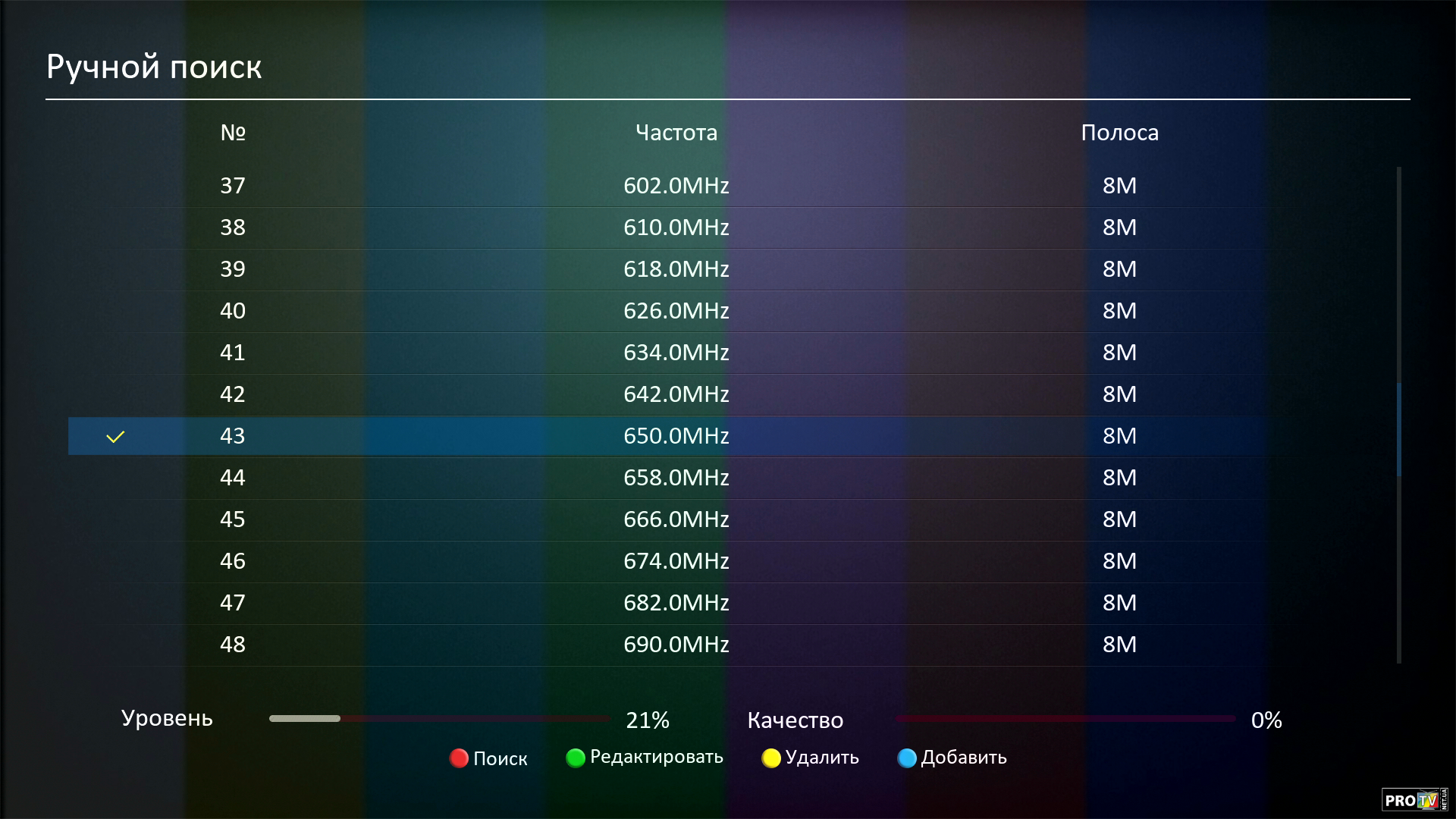The image size is (1456, 819).
Task: Click the Качество signal quality bar
Action: point(1065,718)
